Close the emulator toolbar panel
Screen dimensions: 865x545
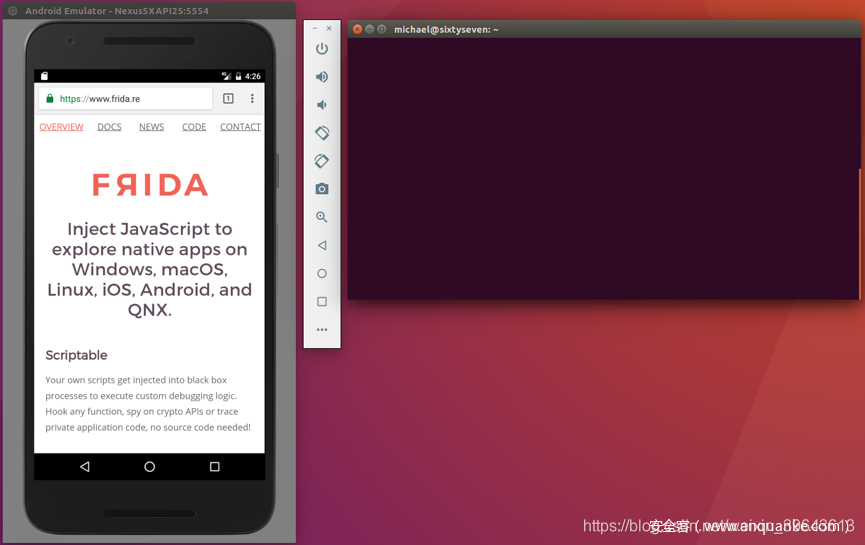tap(329, 28)
